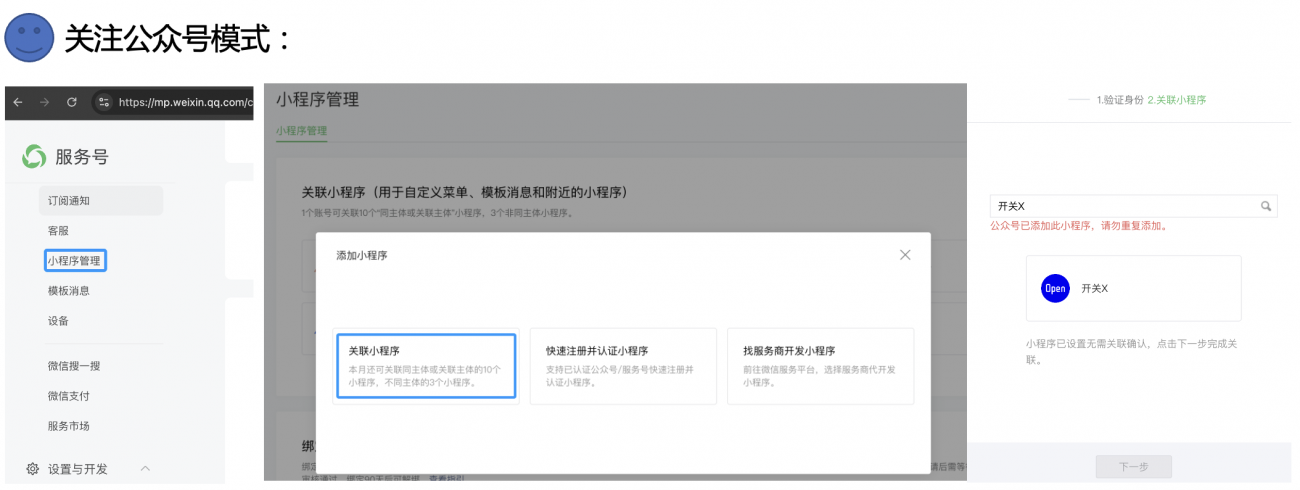Viewport: 1300px width, 490px height.
Task: Click the 设置与开发 gear icon
Action: 33,468
